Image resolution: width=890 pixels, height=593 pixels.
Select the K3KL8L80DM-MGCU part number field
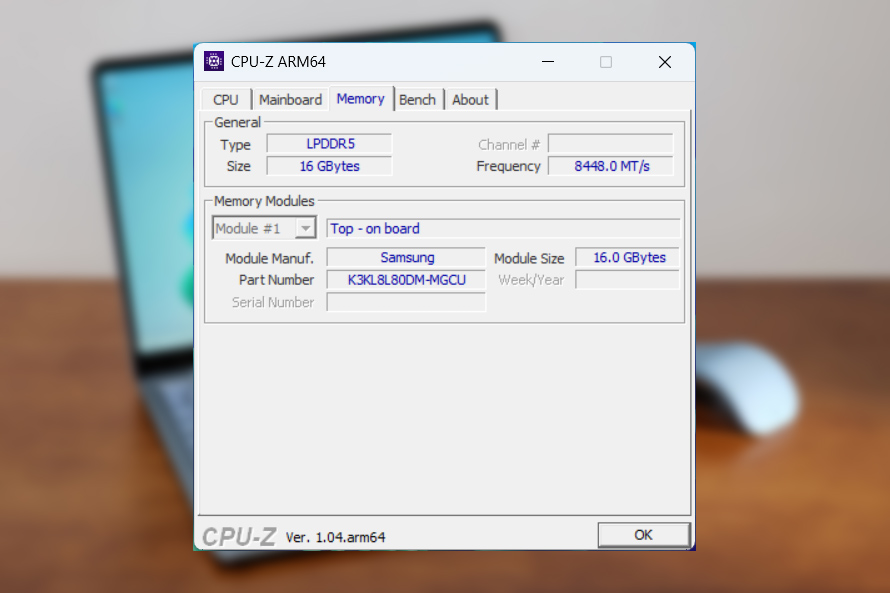coord(406,280)
